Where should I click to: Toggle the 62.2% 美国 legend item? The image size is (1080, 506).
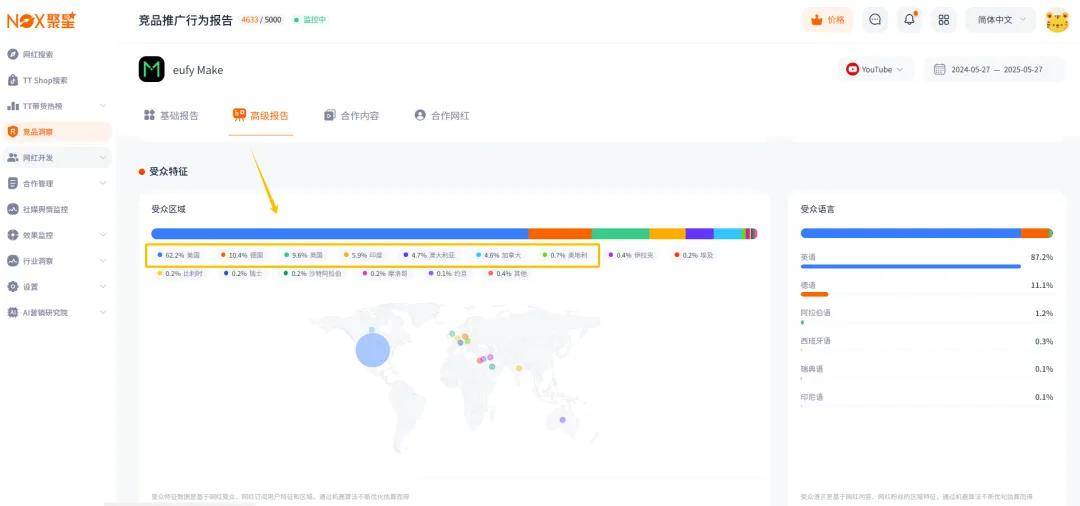180,255
